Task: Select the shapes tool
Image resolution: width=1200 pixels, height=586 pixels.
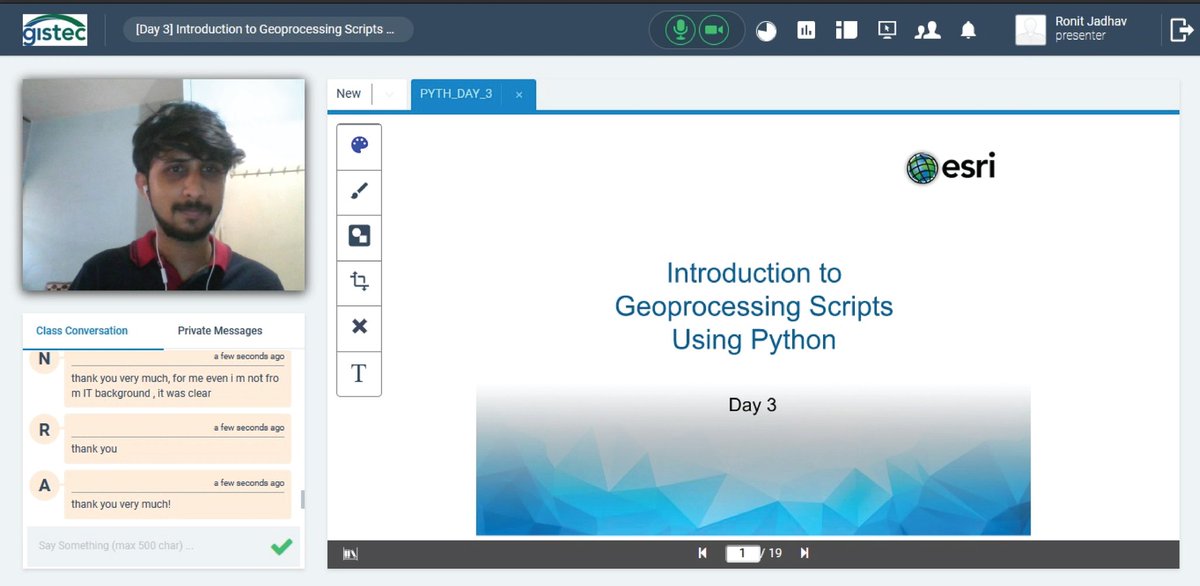Action: pos(359,237)
